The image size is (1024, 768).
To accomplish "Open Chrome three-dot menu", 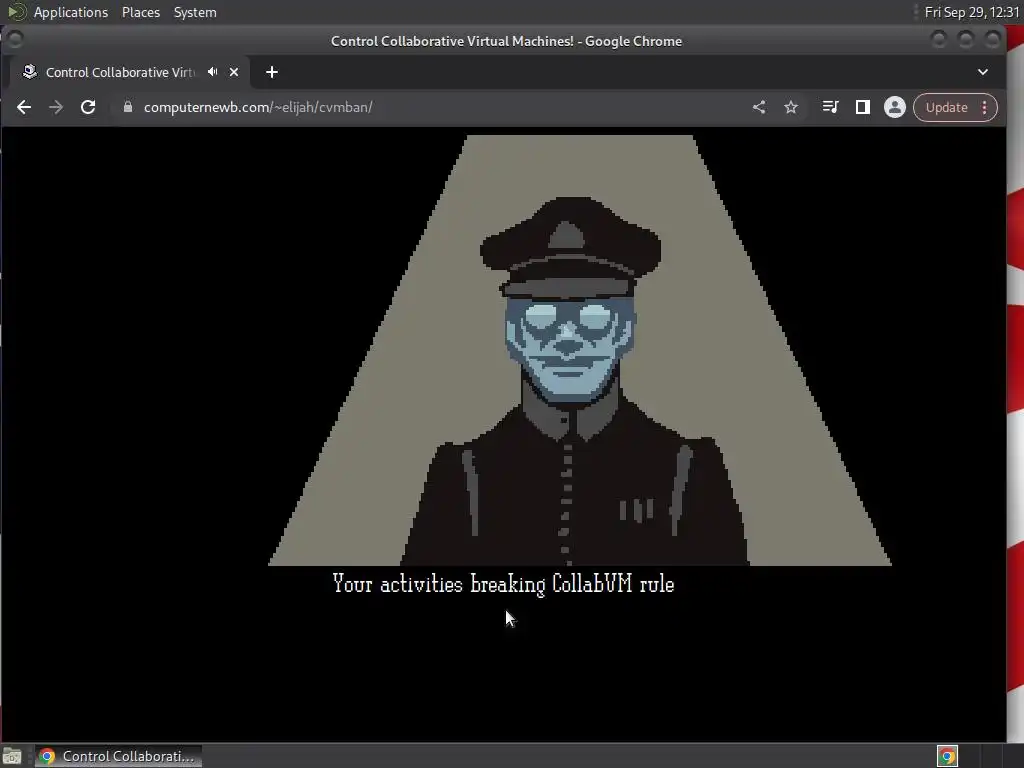I will (x=985, y=108).
